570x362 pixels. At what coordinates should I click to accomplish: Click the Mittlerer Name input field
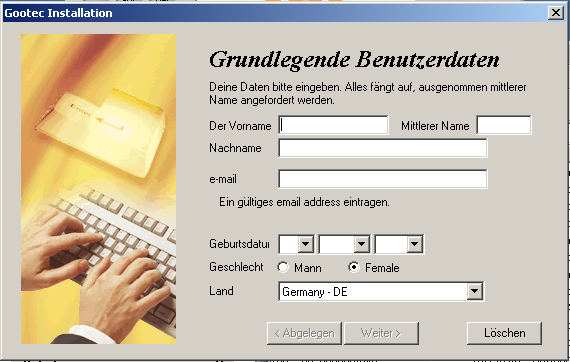point(504,125)
